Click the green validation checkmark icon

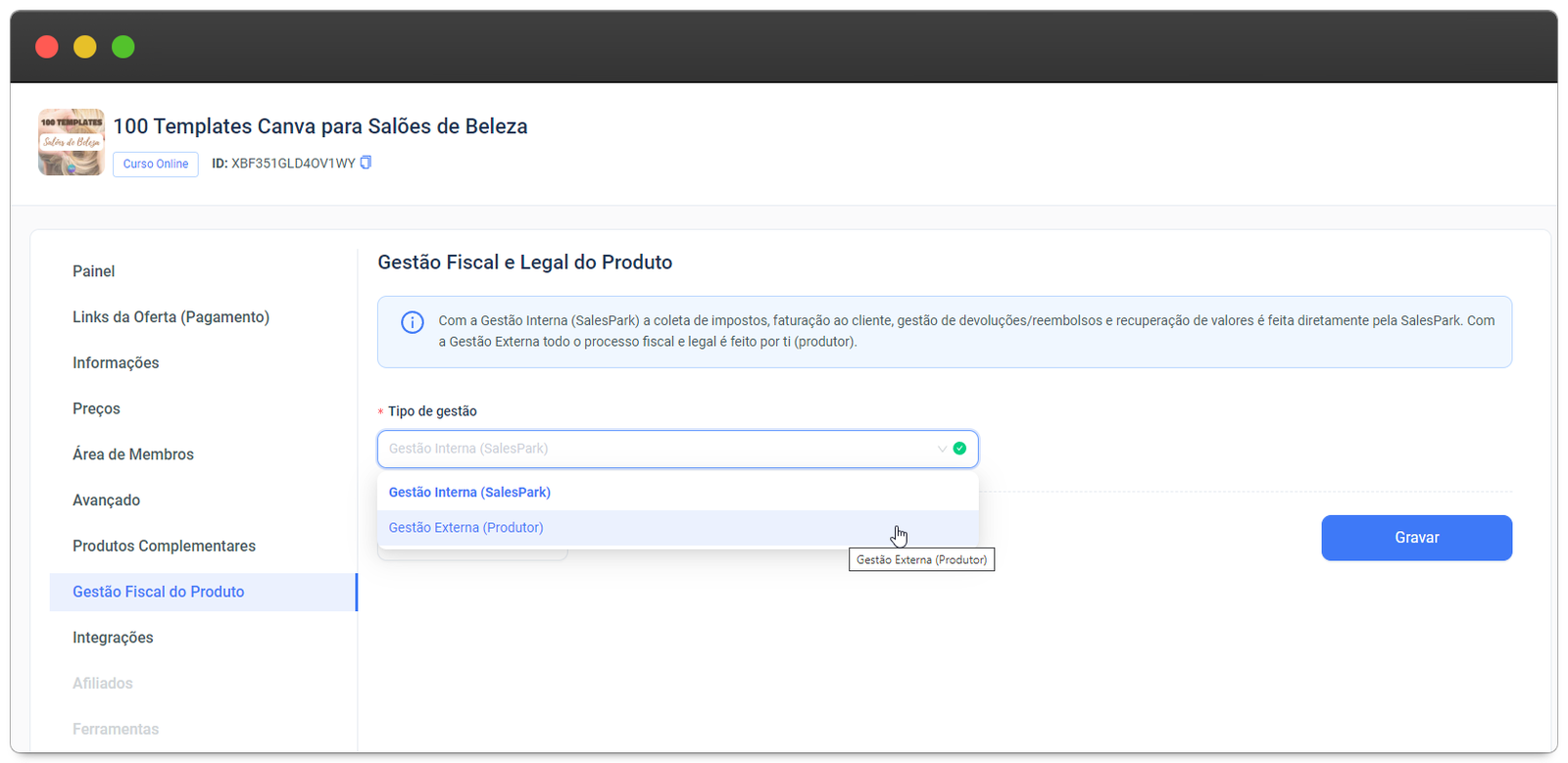959,449
